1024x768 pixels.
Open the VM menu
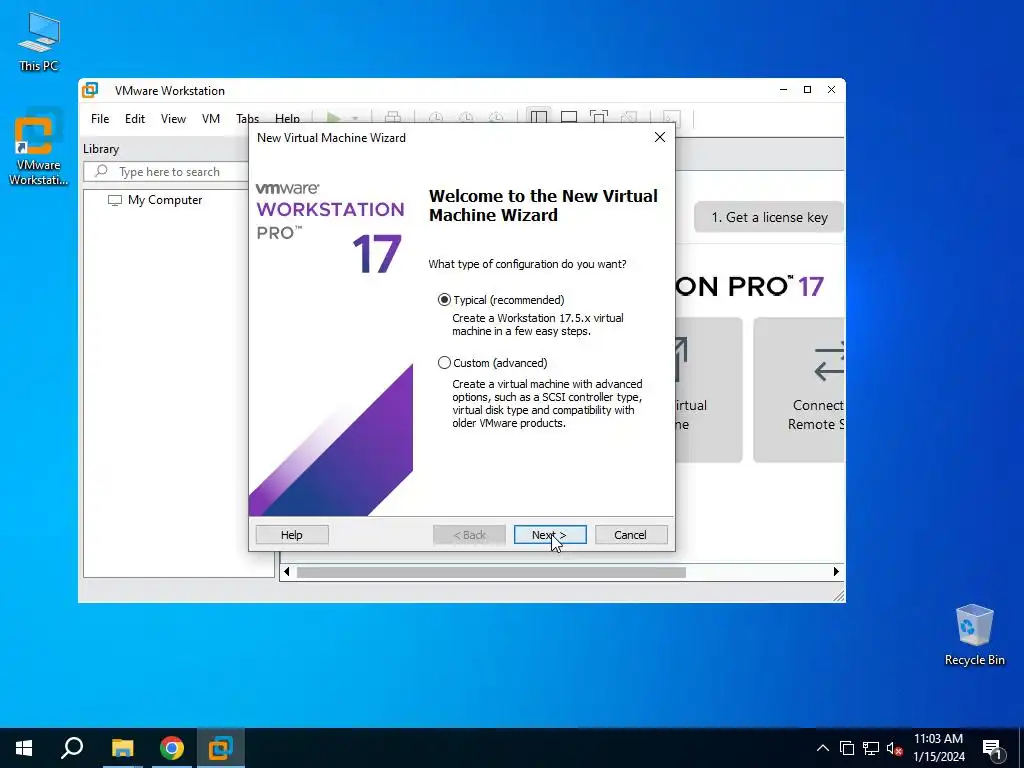210,119
